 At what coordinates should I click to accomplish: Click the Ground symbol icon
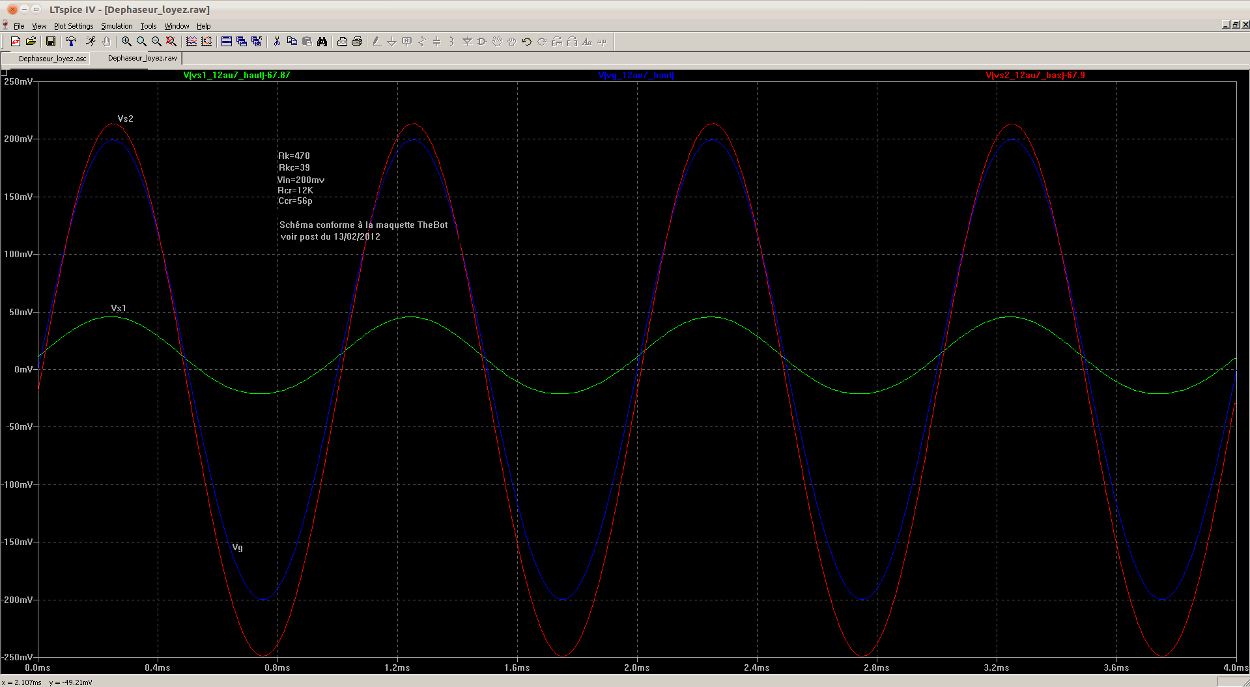click(x=391, y=41)
